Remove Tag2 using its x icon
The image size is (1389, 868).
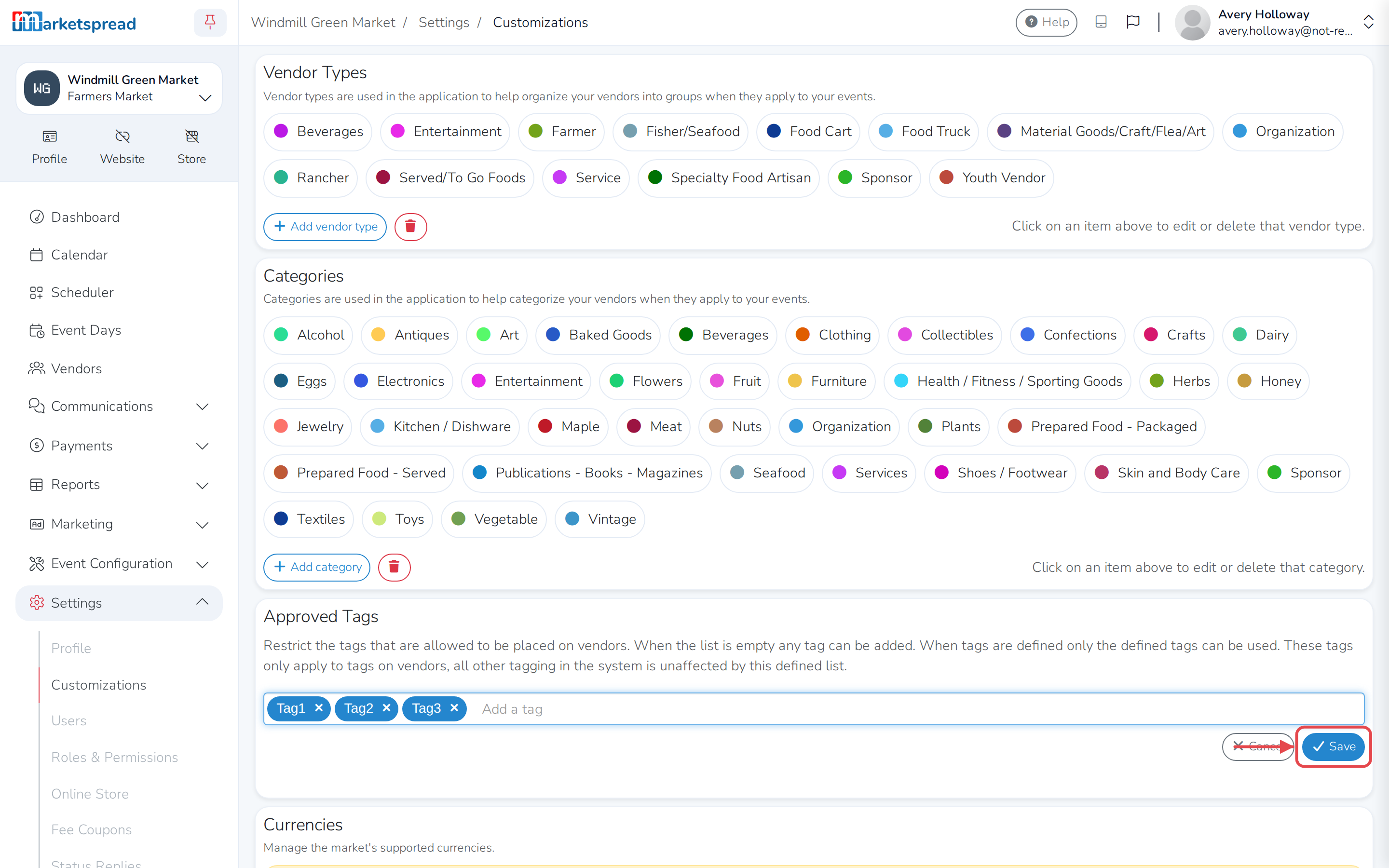tap(386, 708)
